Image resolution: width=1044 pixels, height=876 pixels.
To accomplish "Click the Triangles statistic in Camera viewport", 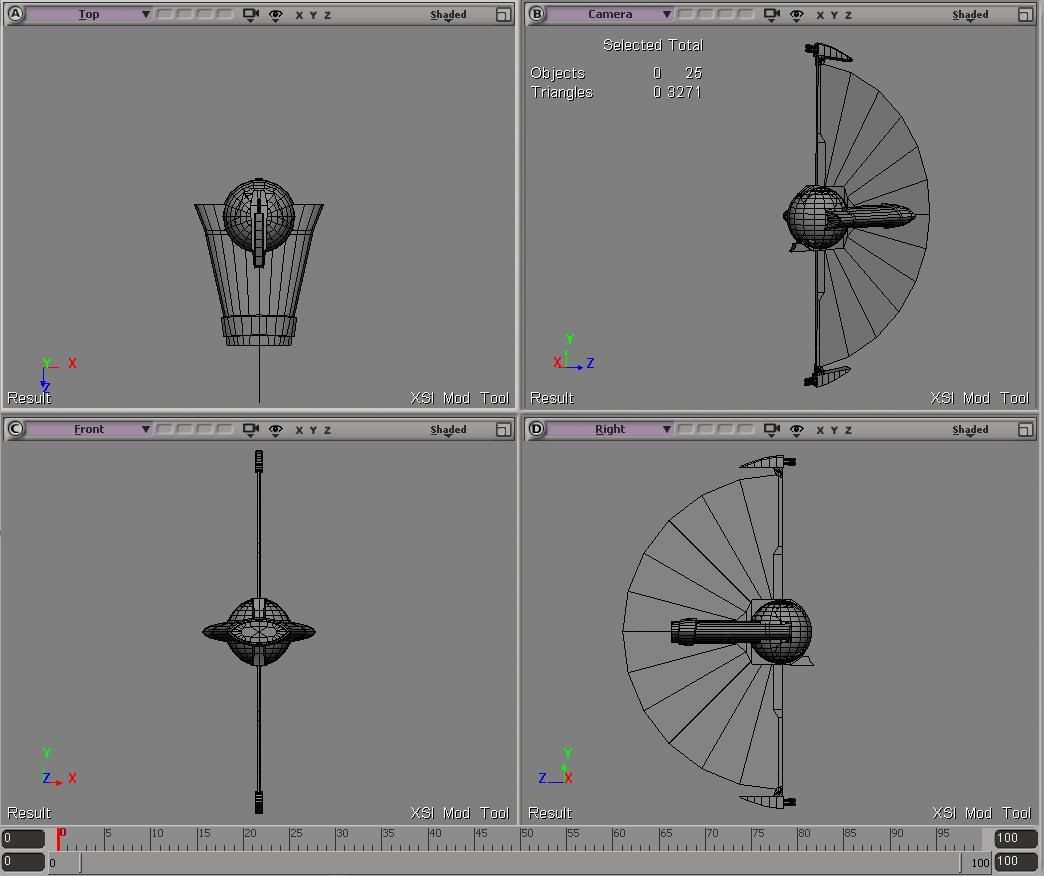I will [x=616, y=92].
